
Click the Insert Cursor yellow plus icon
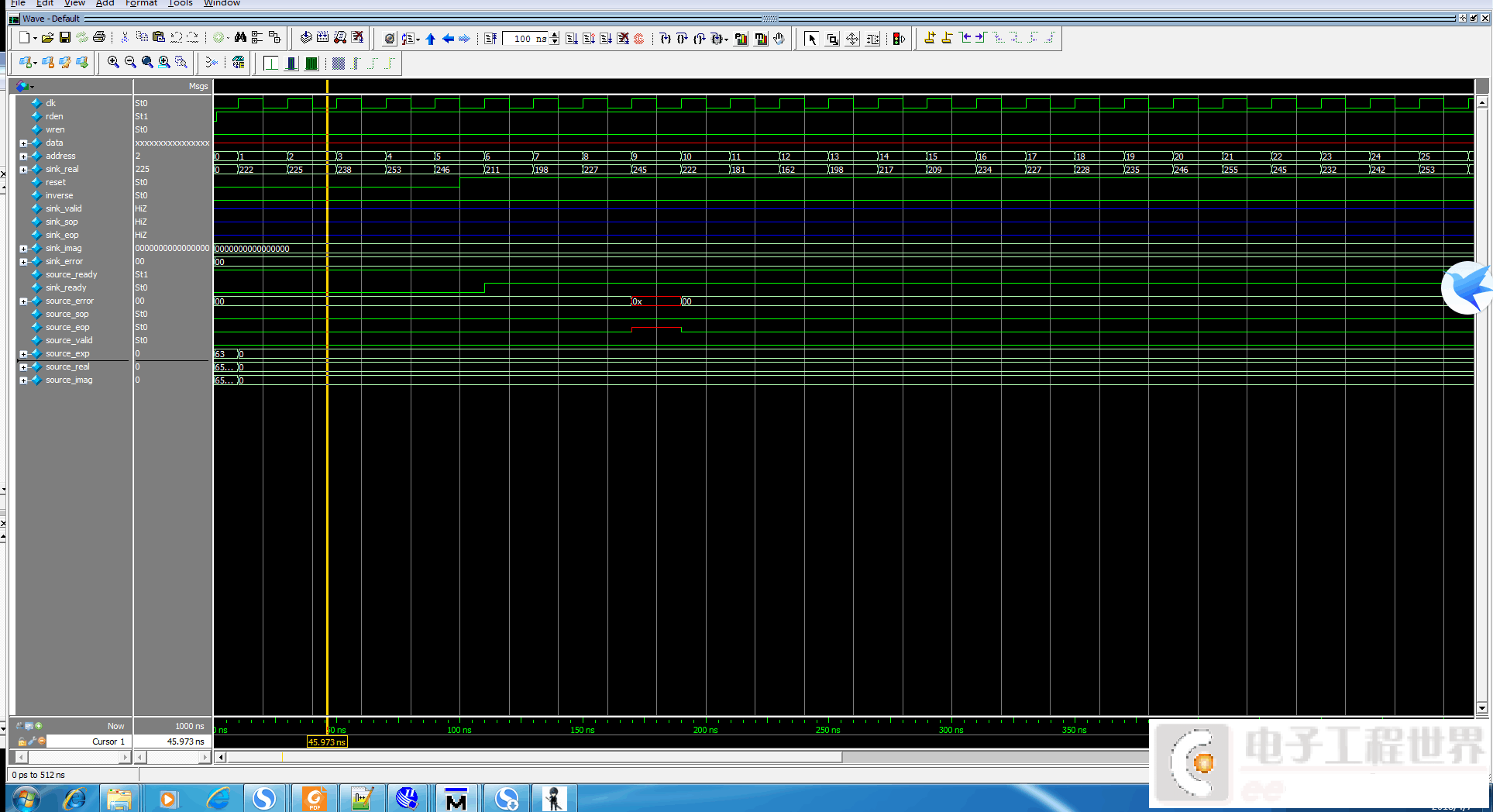930,37
